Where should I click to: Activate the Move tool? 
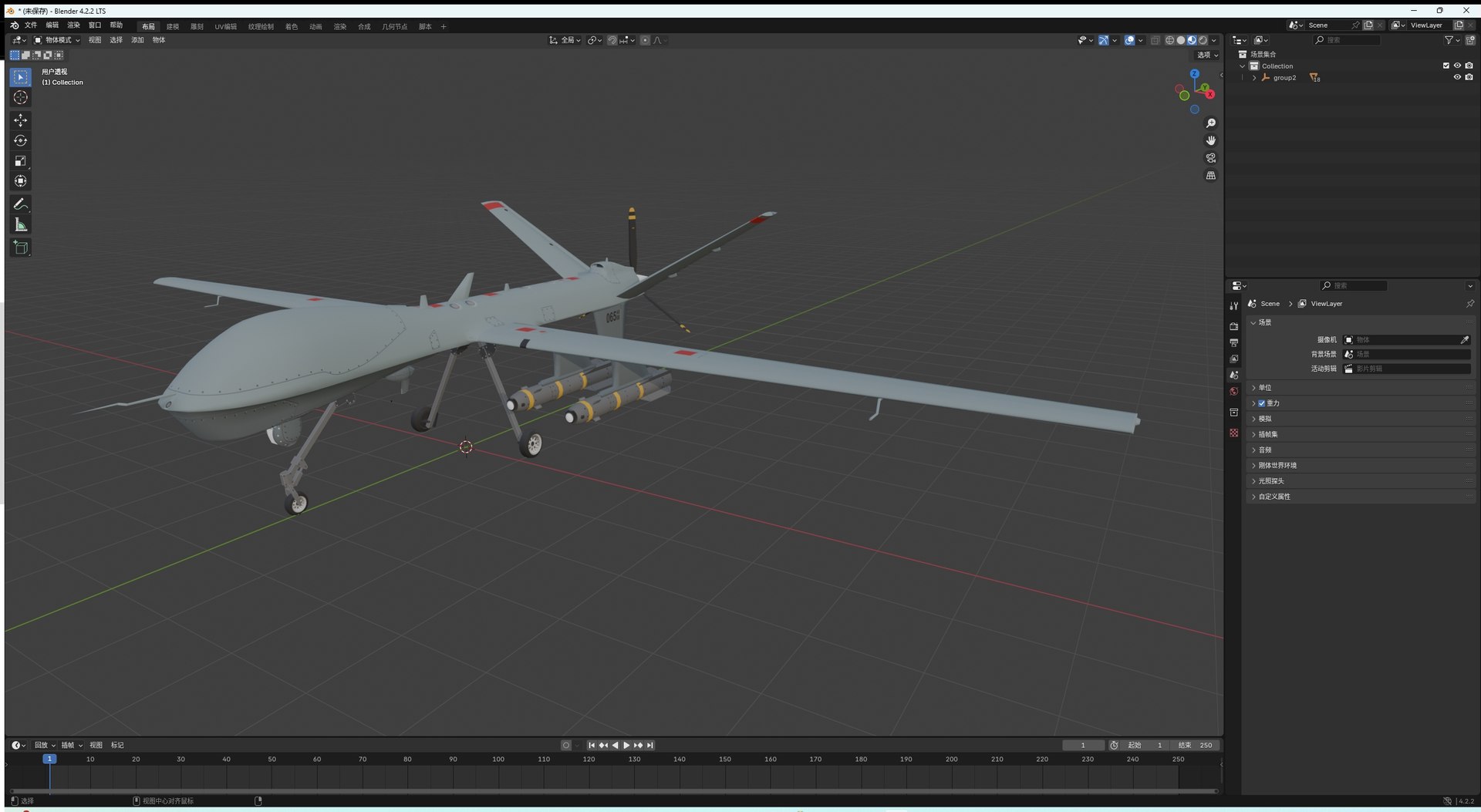pyautogui.click(x=21, y=120)
